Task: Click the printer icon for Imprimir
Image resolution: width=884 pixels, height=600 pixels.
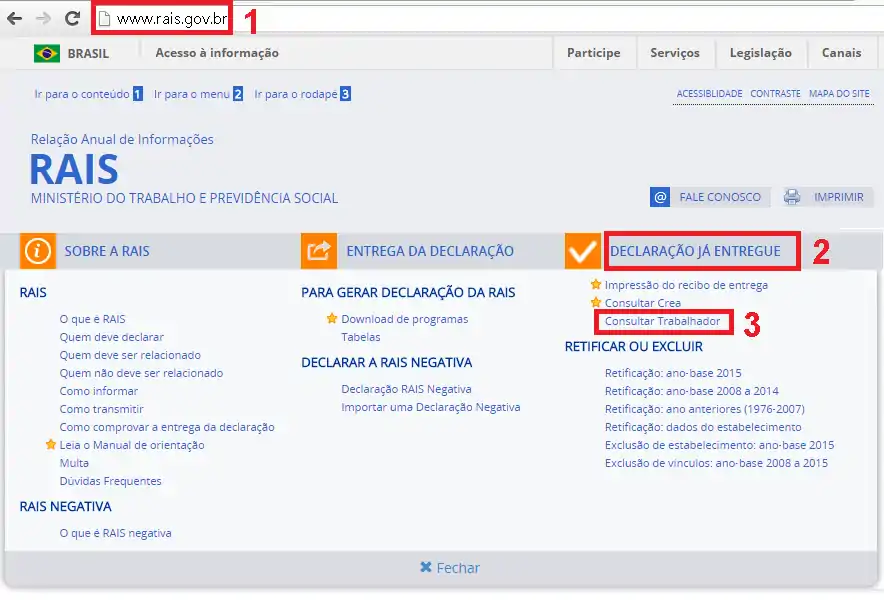Action: click(792, 197)
